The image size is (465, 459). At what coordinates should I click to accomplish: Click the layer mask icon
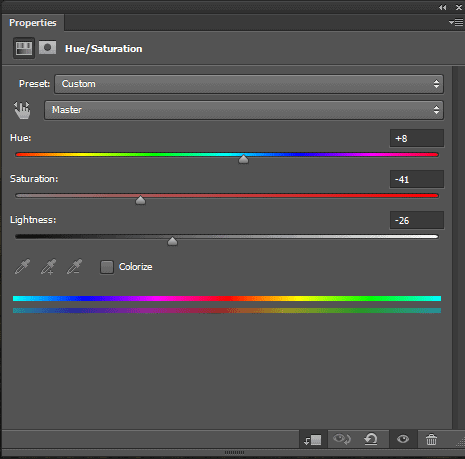pyautogui.click(x=47, y=48)
